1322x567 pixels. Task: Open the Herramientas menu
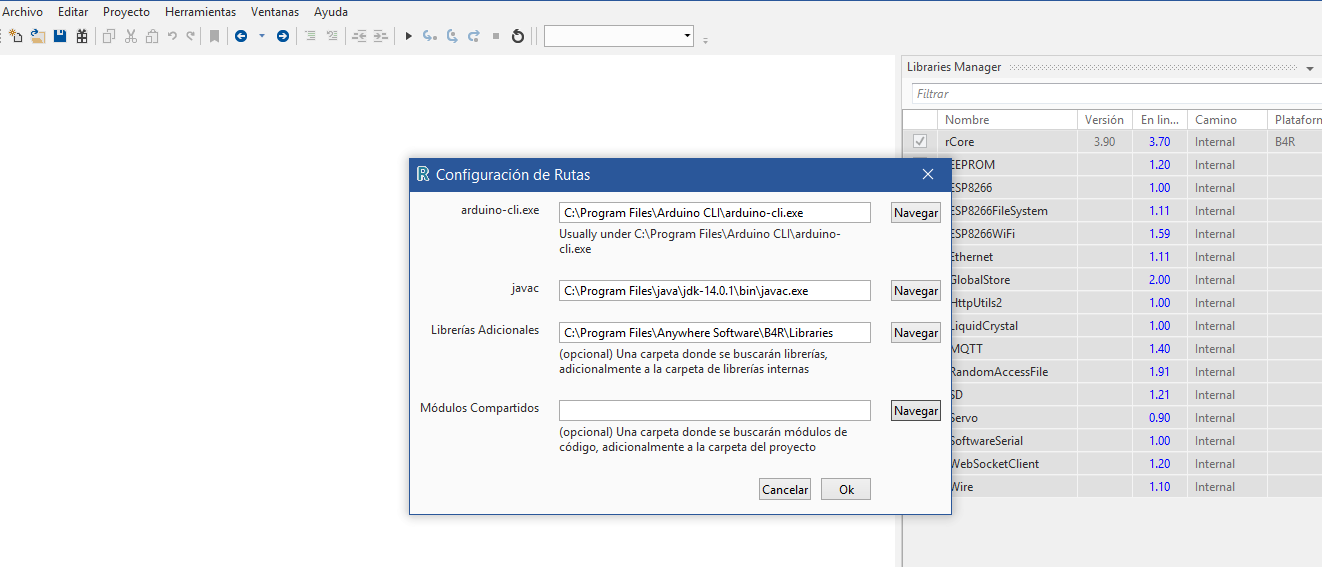coord(200,12)
